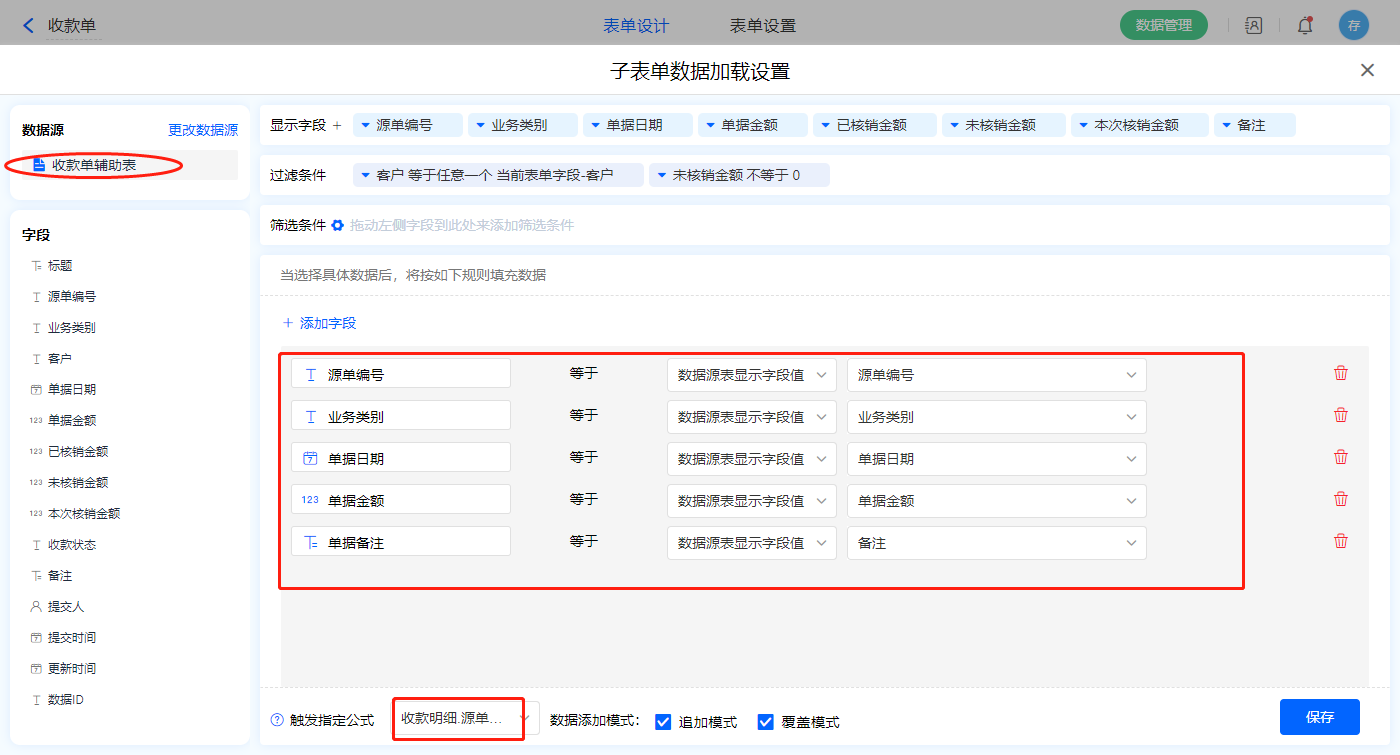1400x755 pixels.
Task: Switch to the 表单设计 tab
Action: (636, 26)
